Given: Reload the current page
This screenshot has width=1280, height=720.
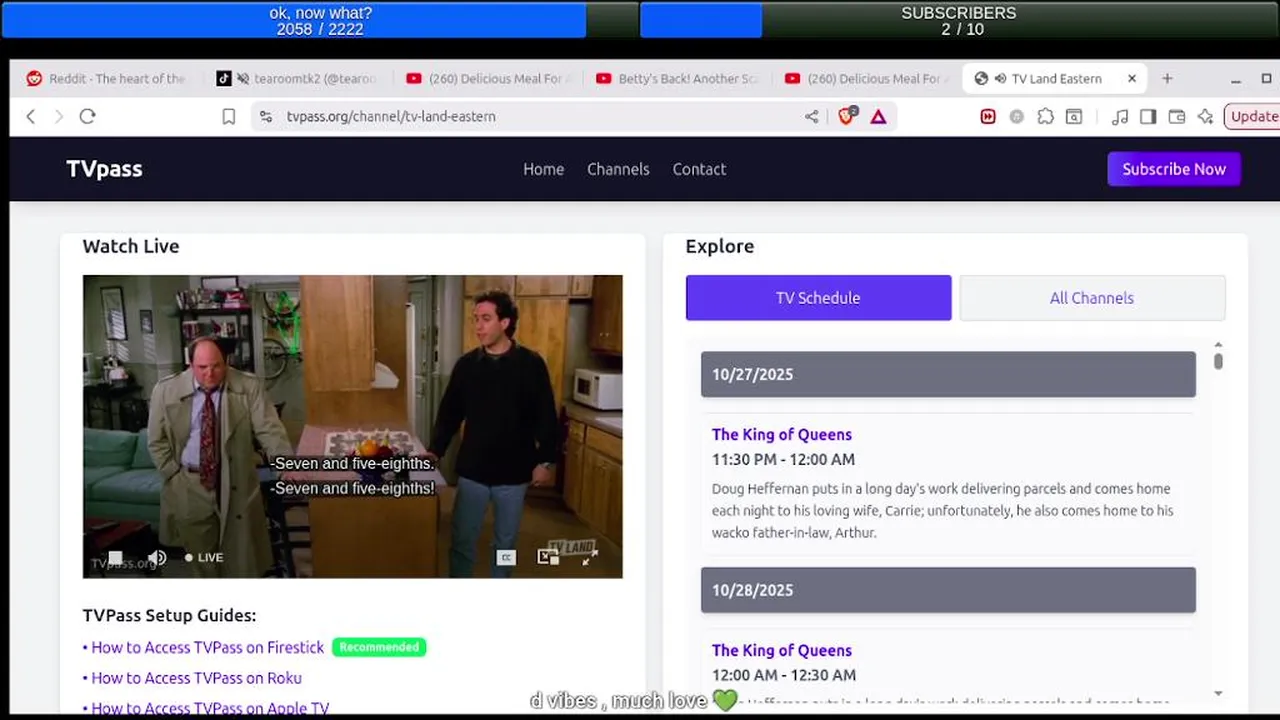Looking at the screenshot, I should click(x=87, y=116).
